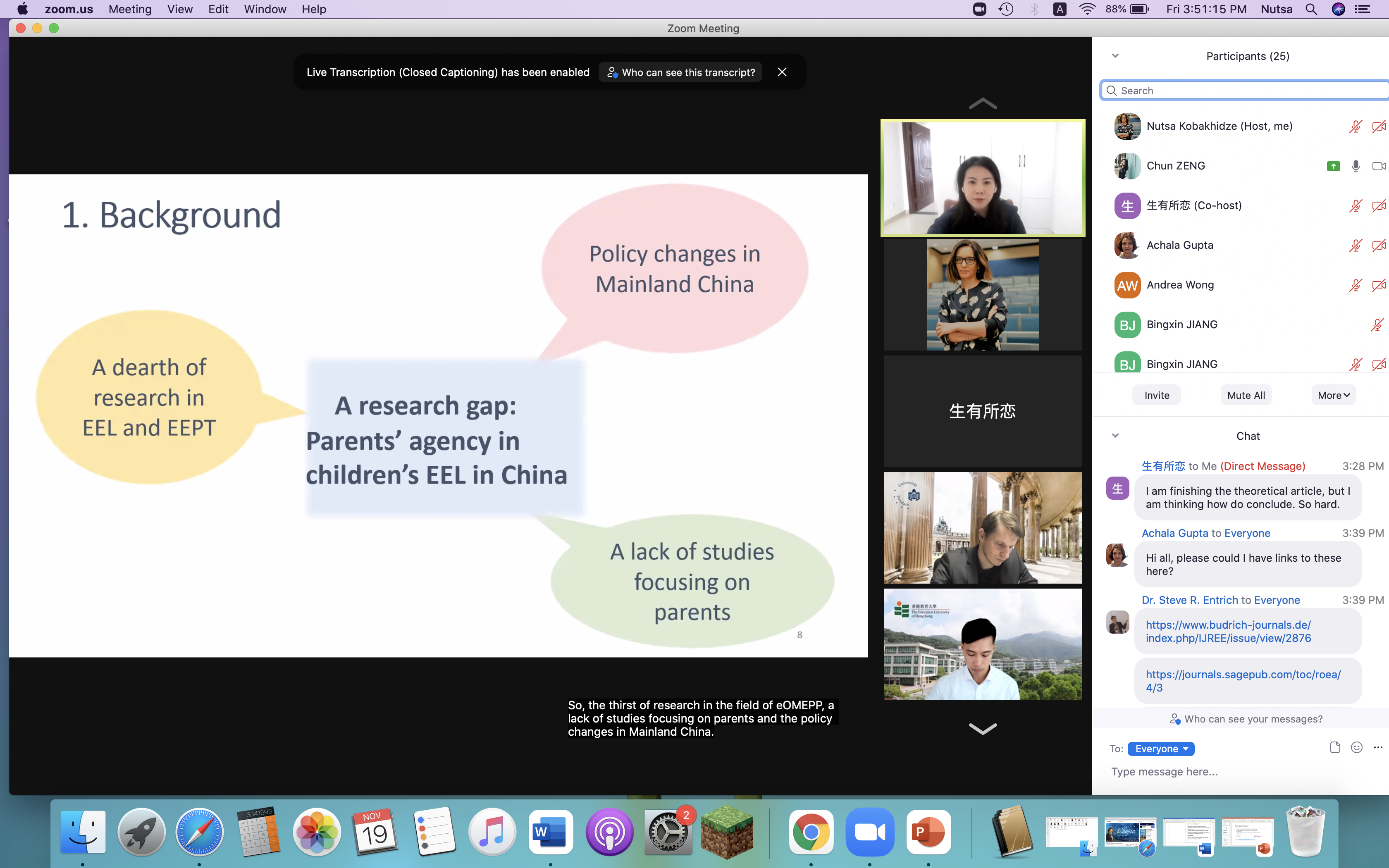Open PowerPoint from the Dock

click(928, 832)
